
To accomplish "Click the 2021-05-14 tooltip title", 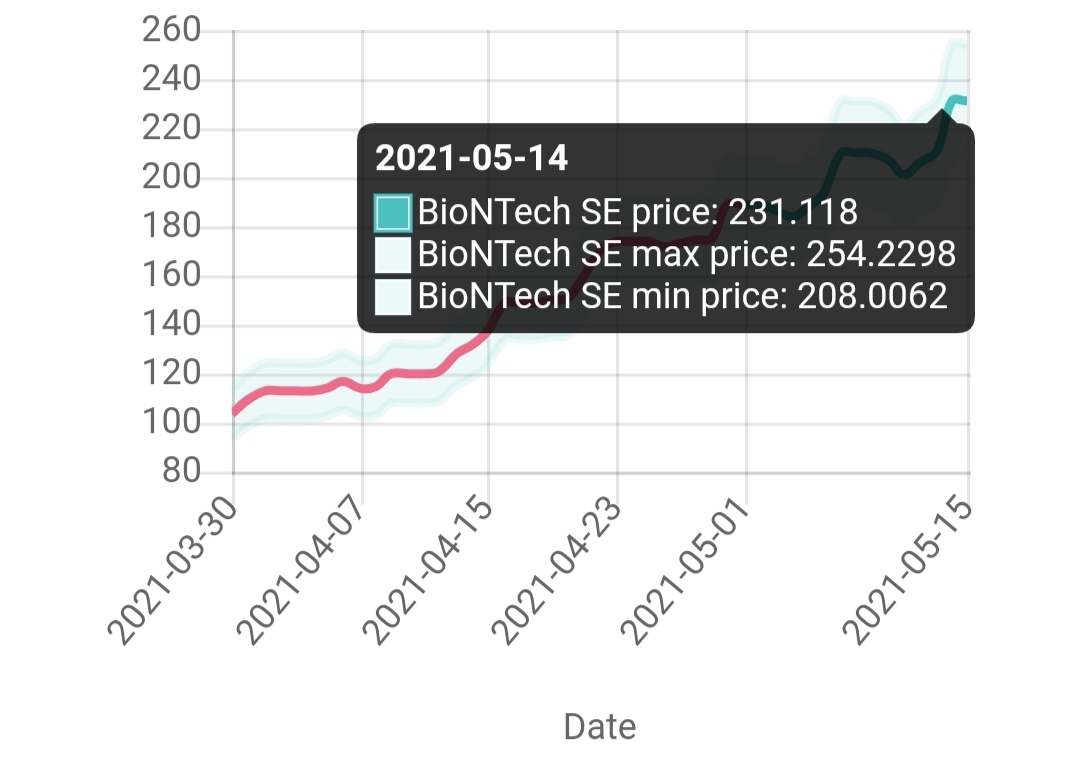I will click(471, 157).
